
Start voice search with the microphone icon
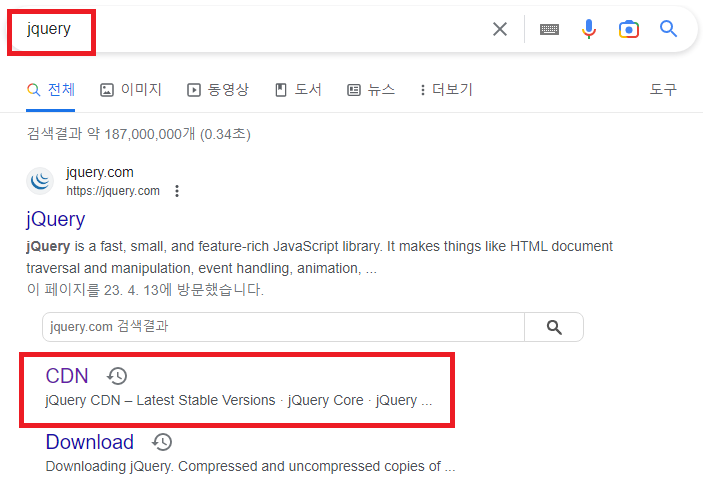(x=588, y=29)
